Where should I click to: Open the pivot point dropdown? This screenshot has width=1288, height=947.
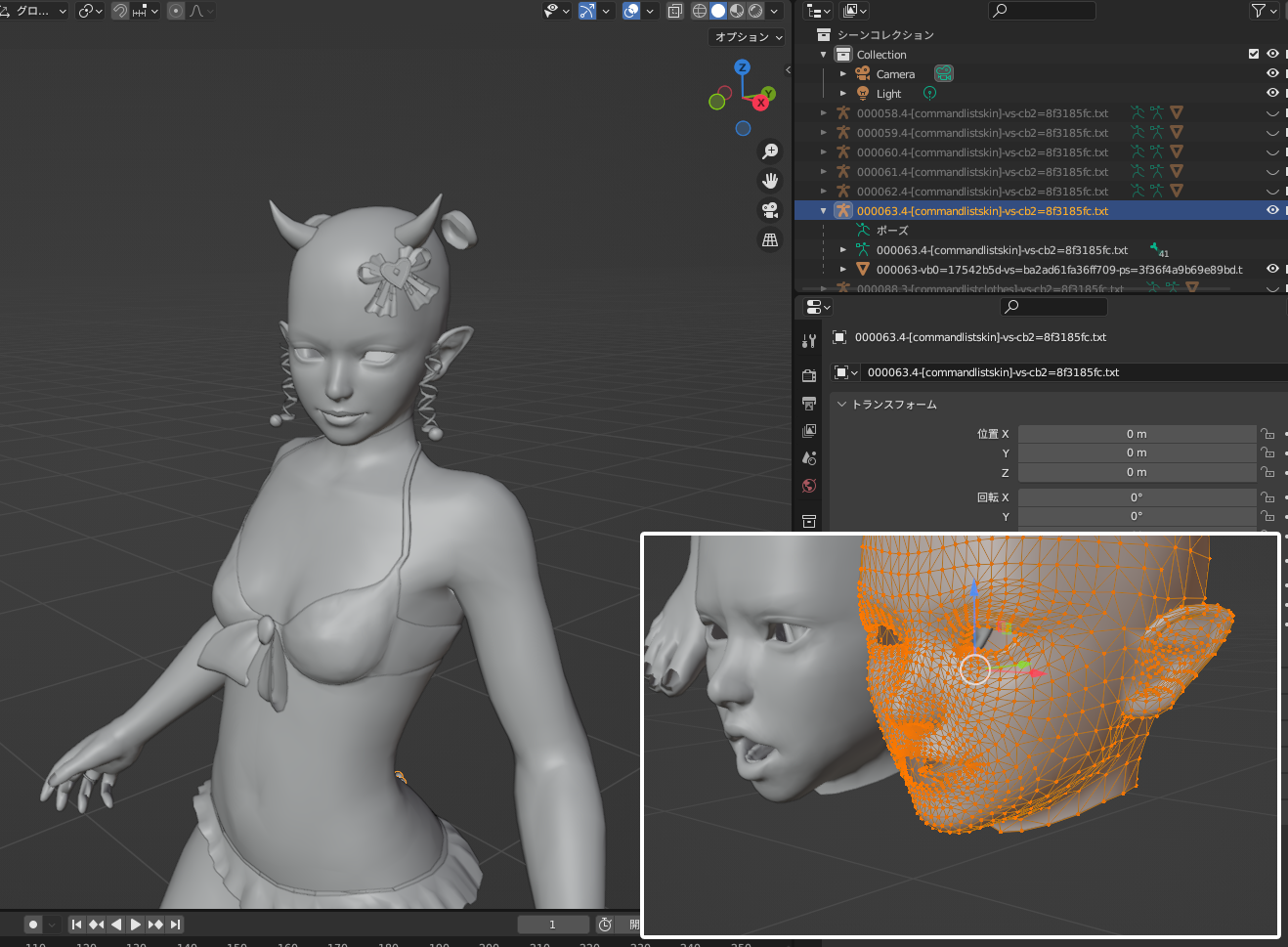tap(91, 11)
